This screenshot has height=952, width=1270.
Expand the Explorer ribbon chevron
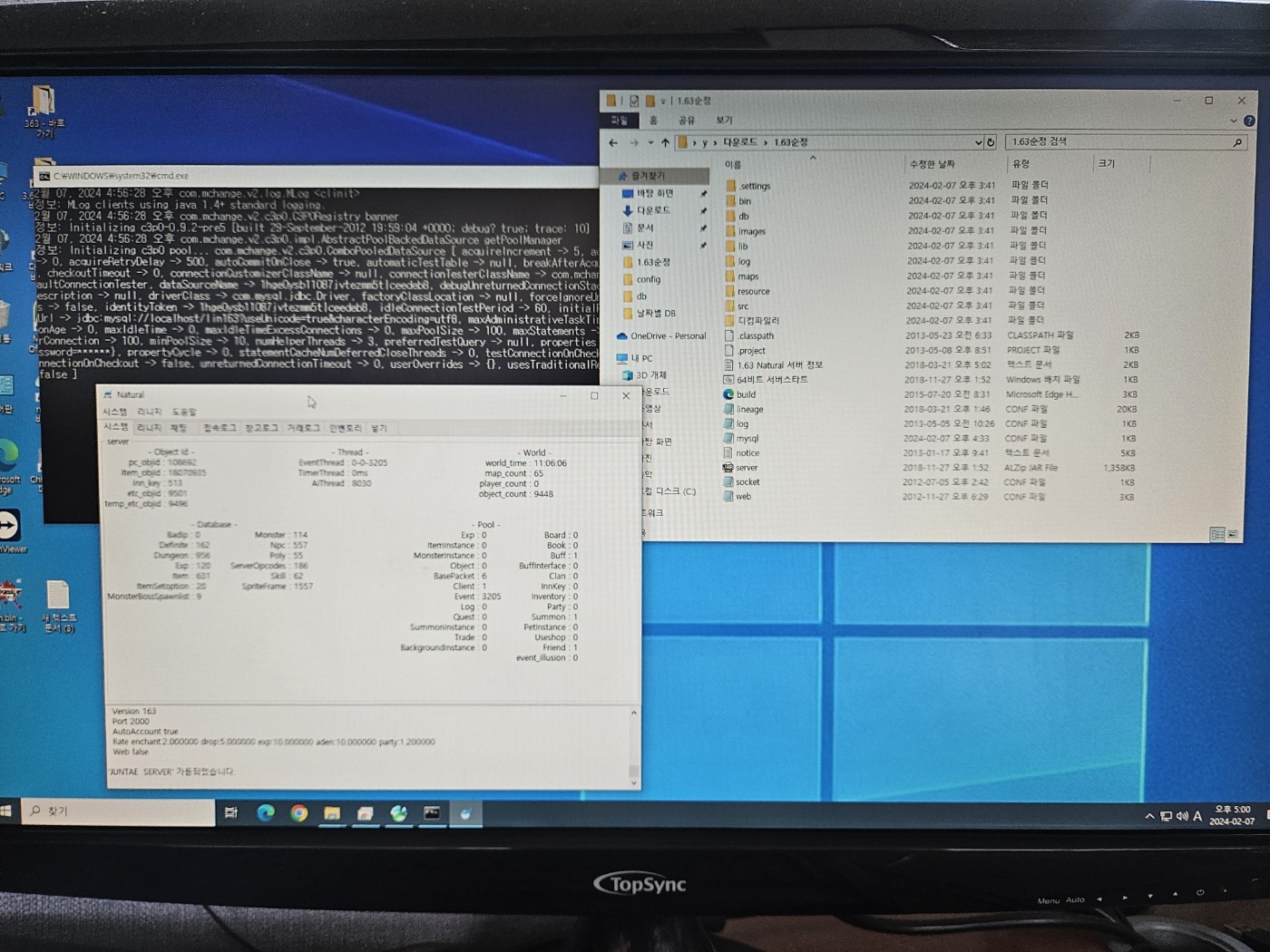tap(1234, 121)
